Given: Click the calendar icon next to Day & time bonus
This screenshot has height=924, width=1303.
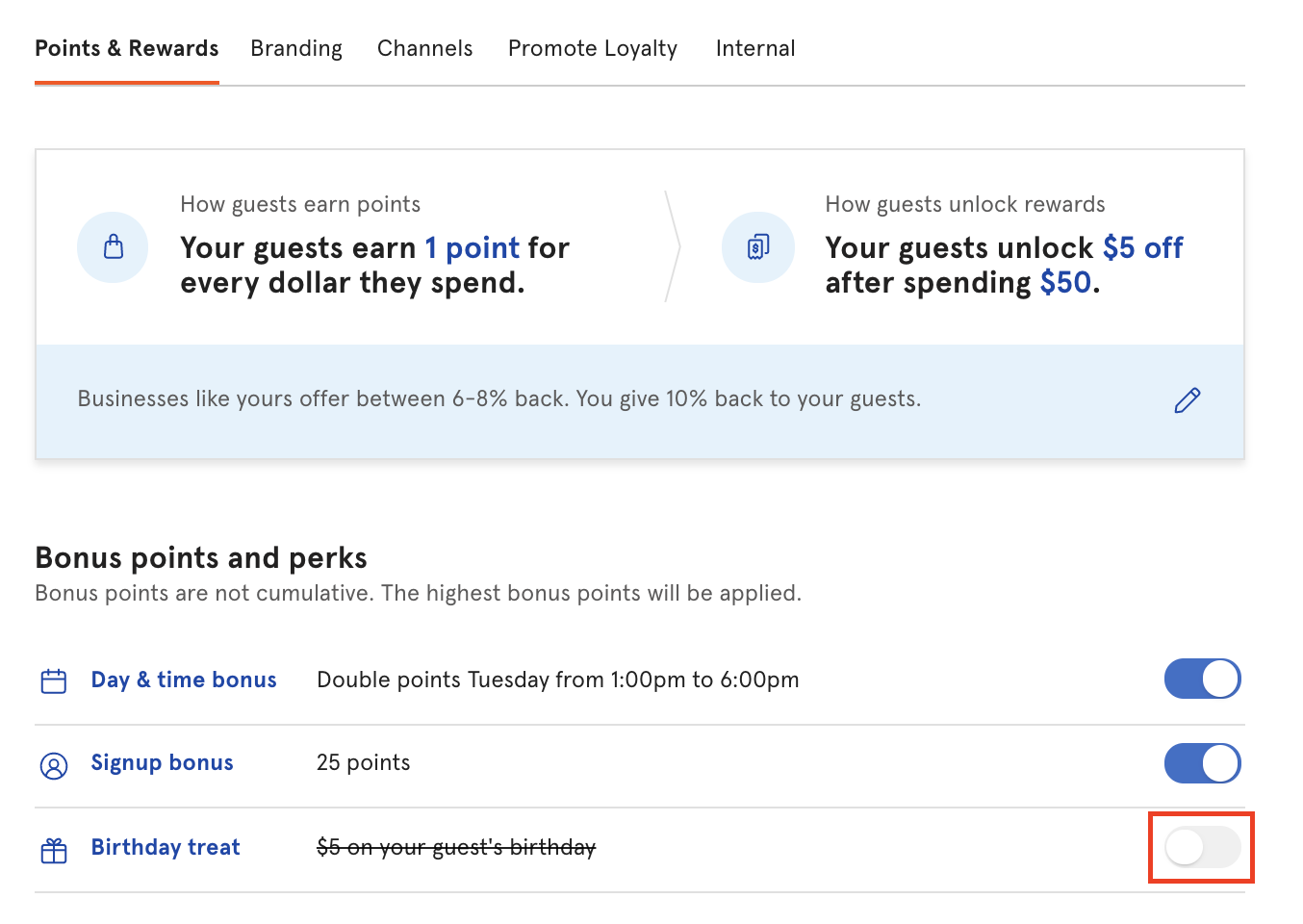Looking at the screenshot, I should [x=53, y=680].
